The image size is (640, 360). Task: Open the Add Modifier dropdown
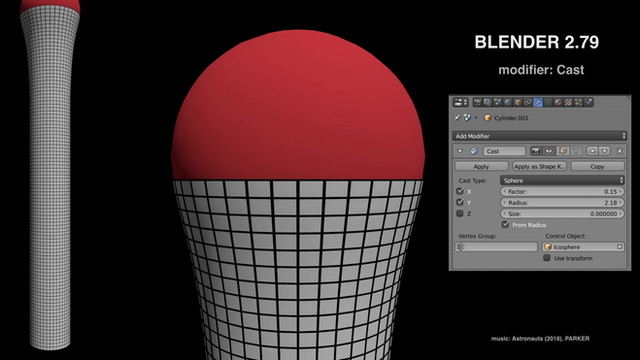point(539,136)
